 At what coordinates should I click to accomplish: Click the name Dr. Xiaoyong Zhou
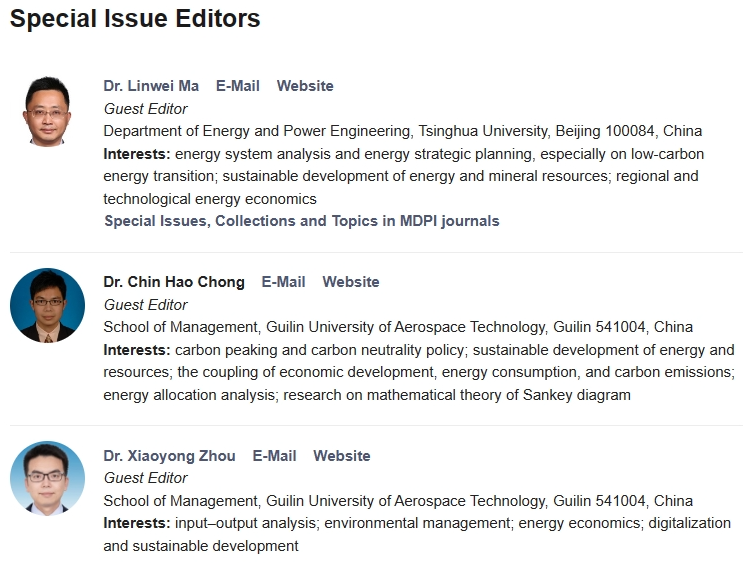169,456
